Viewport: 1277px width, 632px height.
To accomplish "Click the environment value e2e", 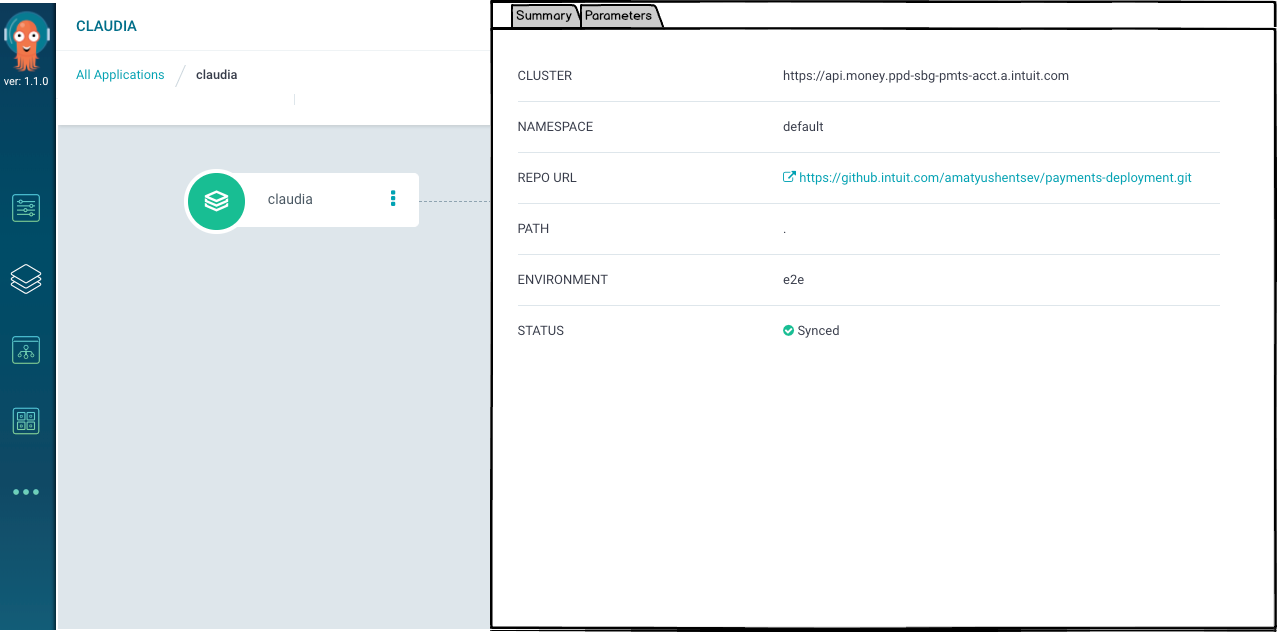I will click(x=793, y=280).
